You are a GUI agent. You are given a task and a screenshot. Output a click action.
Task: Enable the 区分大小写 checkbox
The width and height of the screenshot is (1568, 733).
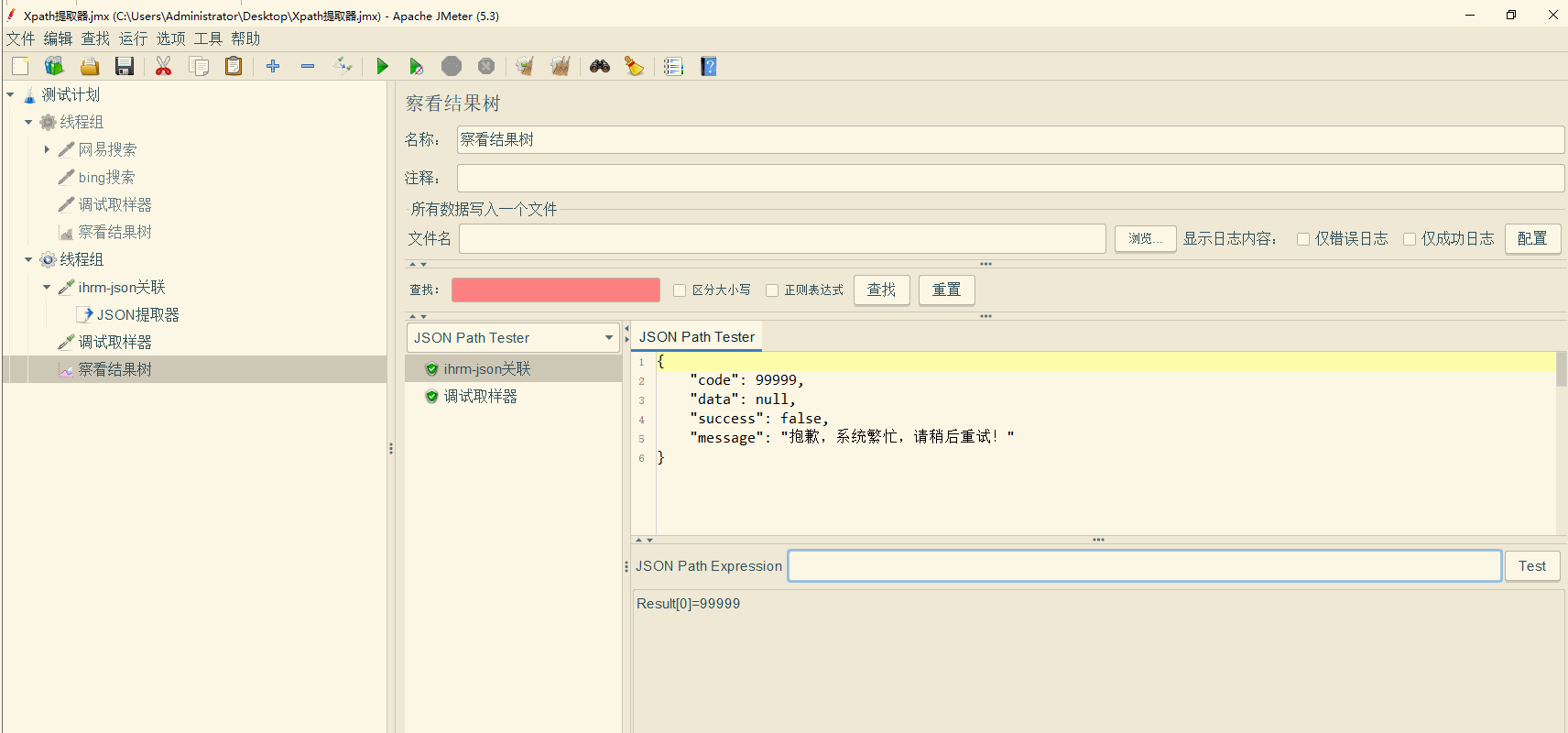click(x=680, y=290)
